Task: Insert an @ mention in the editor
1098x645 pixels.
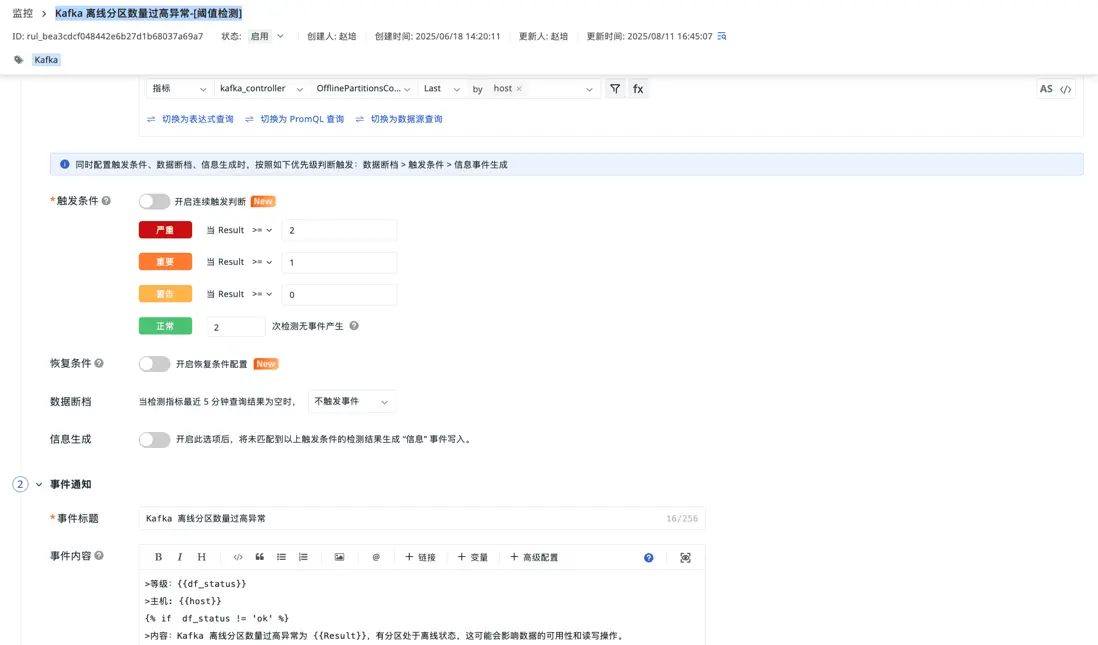Action: (376, 557)
